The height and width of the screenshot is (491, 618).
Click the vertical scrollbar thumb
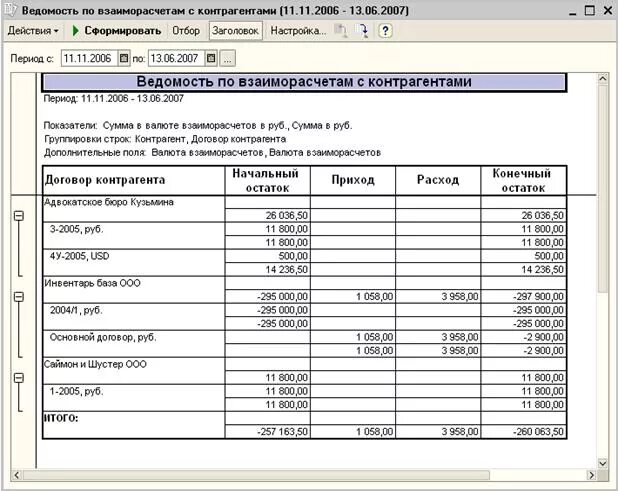pyautogui.click(x=603, y=189)
